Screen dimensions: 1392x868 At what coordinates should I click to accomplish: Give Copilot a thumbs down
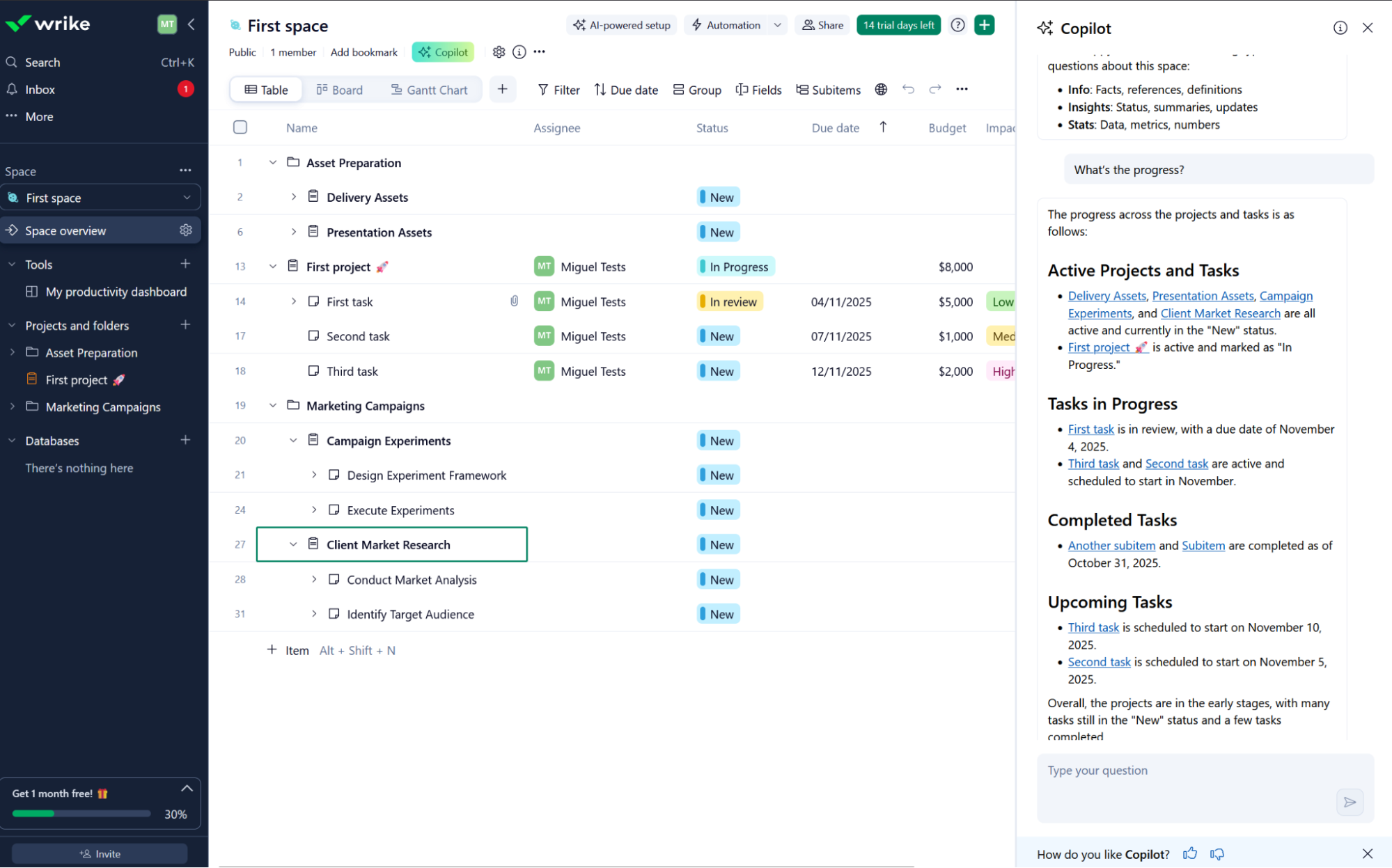[x=1218, y=854]
